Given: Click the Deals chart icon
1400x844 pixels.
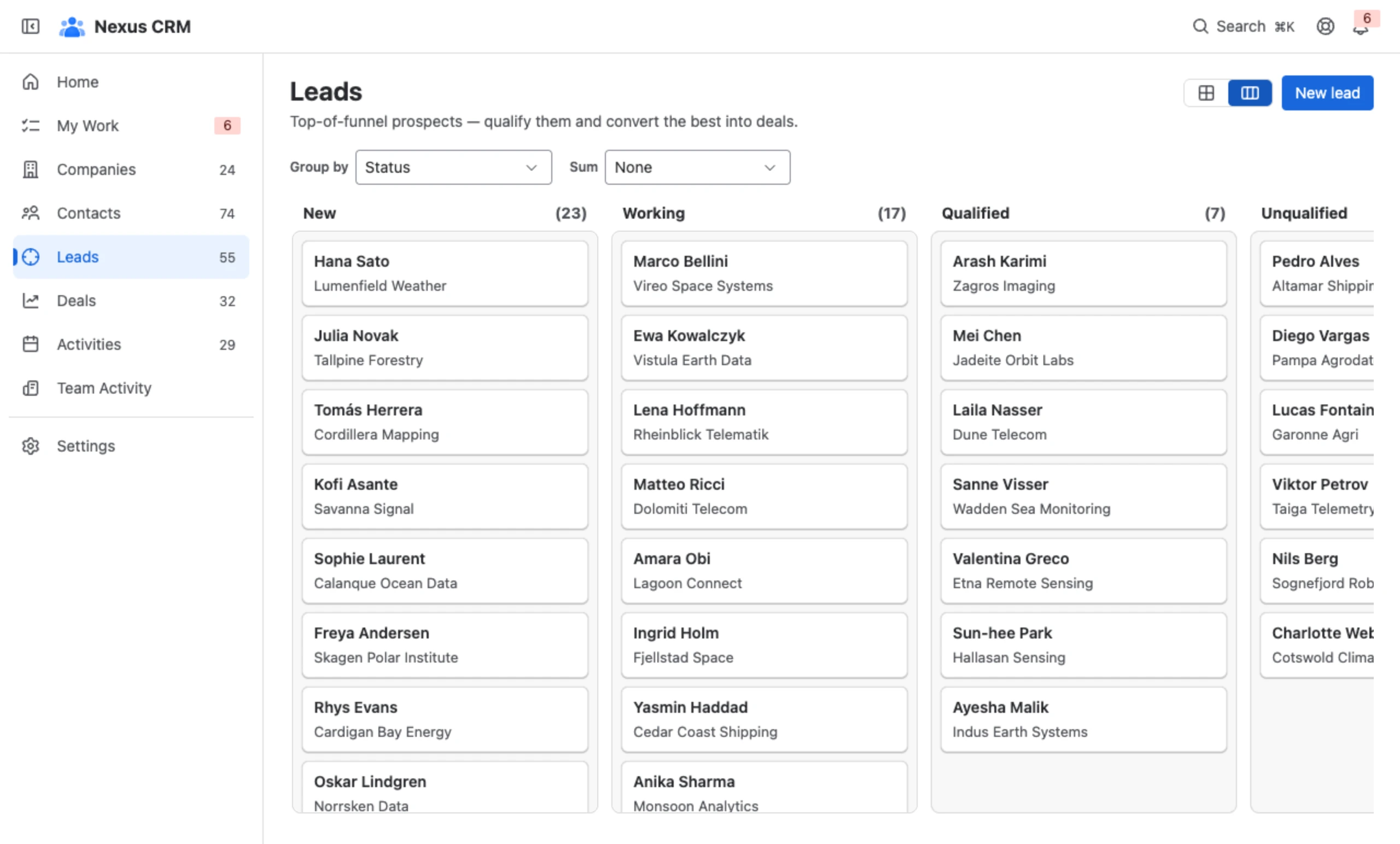Looking at the screenshot, I should click(31, 301).
